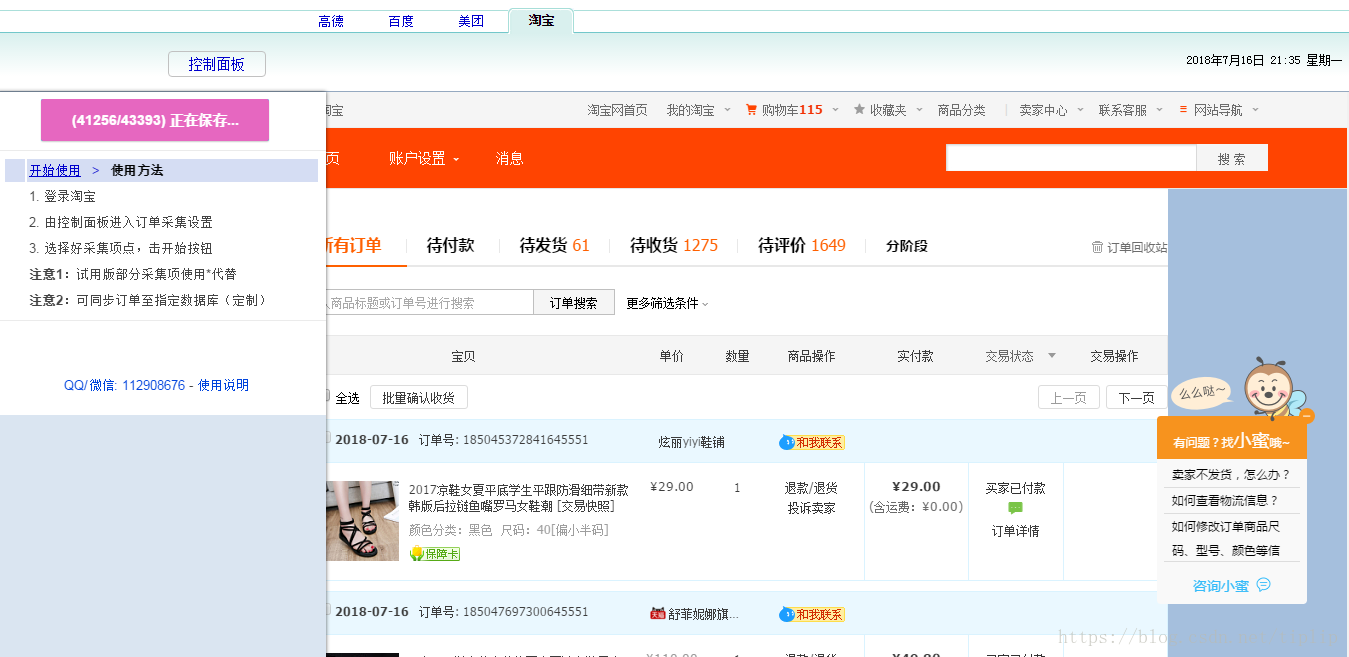Open the 待付款 orders tab
Screen dimensions: 1349x657
450,245
